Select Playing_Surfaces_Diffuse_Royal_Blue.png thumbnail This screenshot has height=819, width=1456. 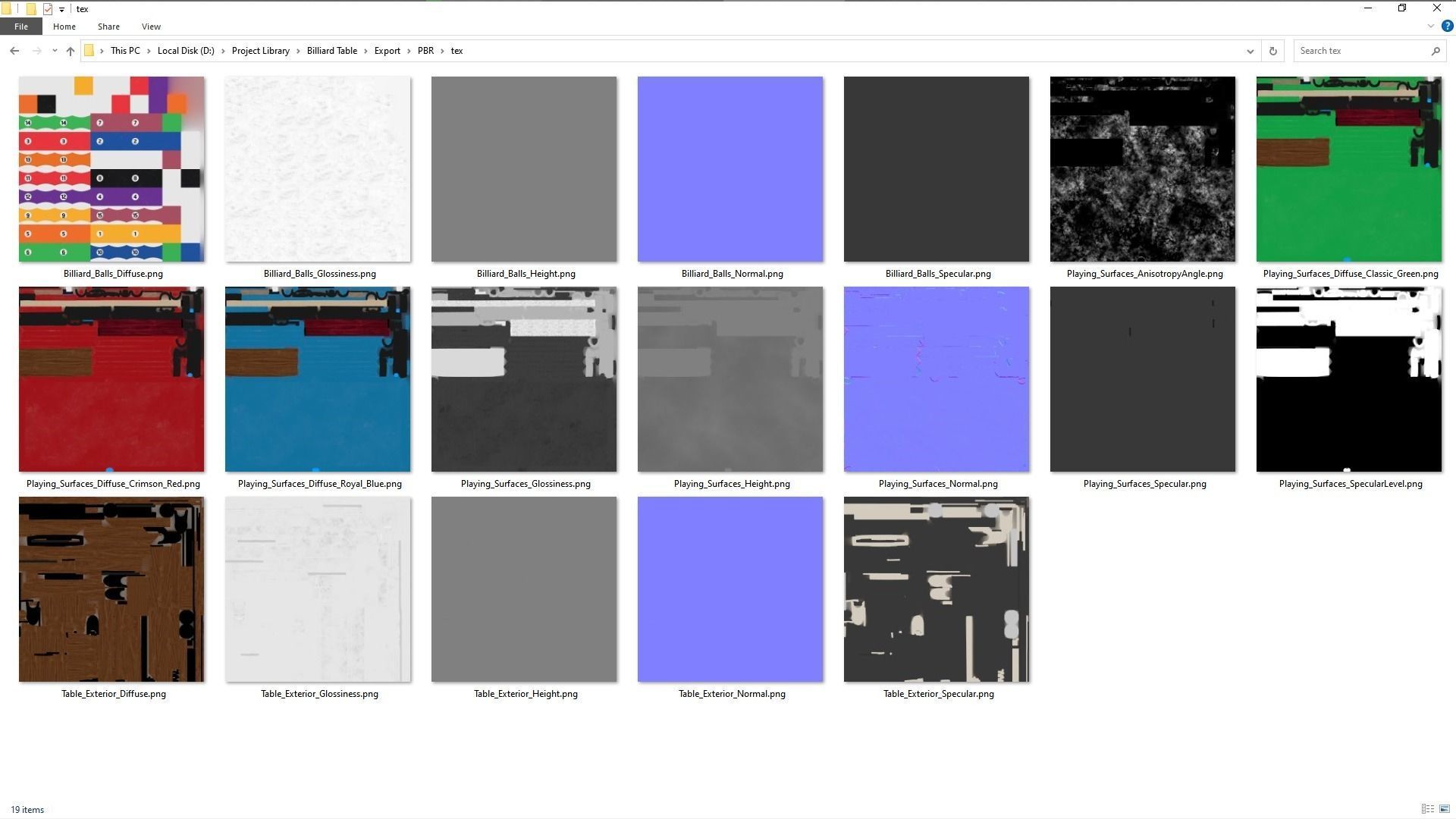318,379
